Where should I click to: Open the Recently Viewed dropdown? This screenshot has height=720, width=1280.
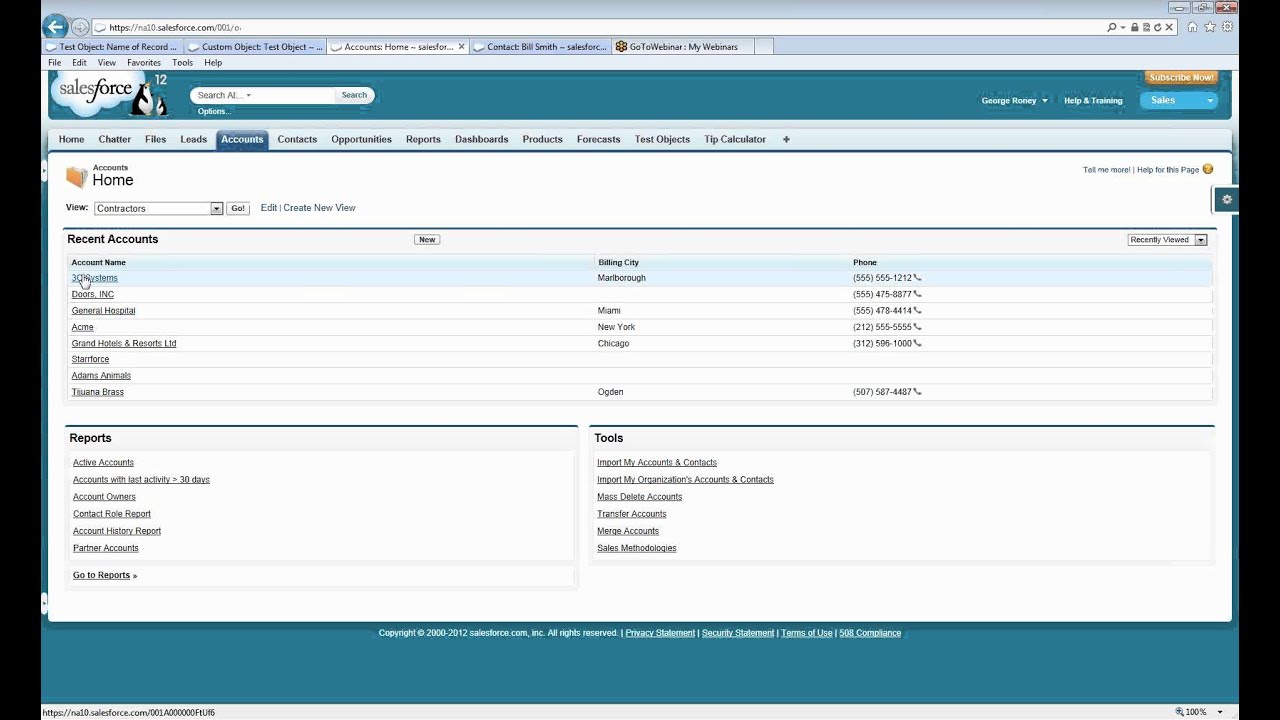point(1201,240)
